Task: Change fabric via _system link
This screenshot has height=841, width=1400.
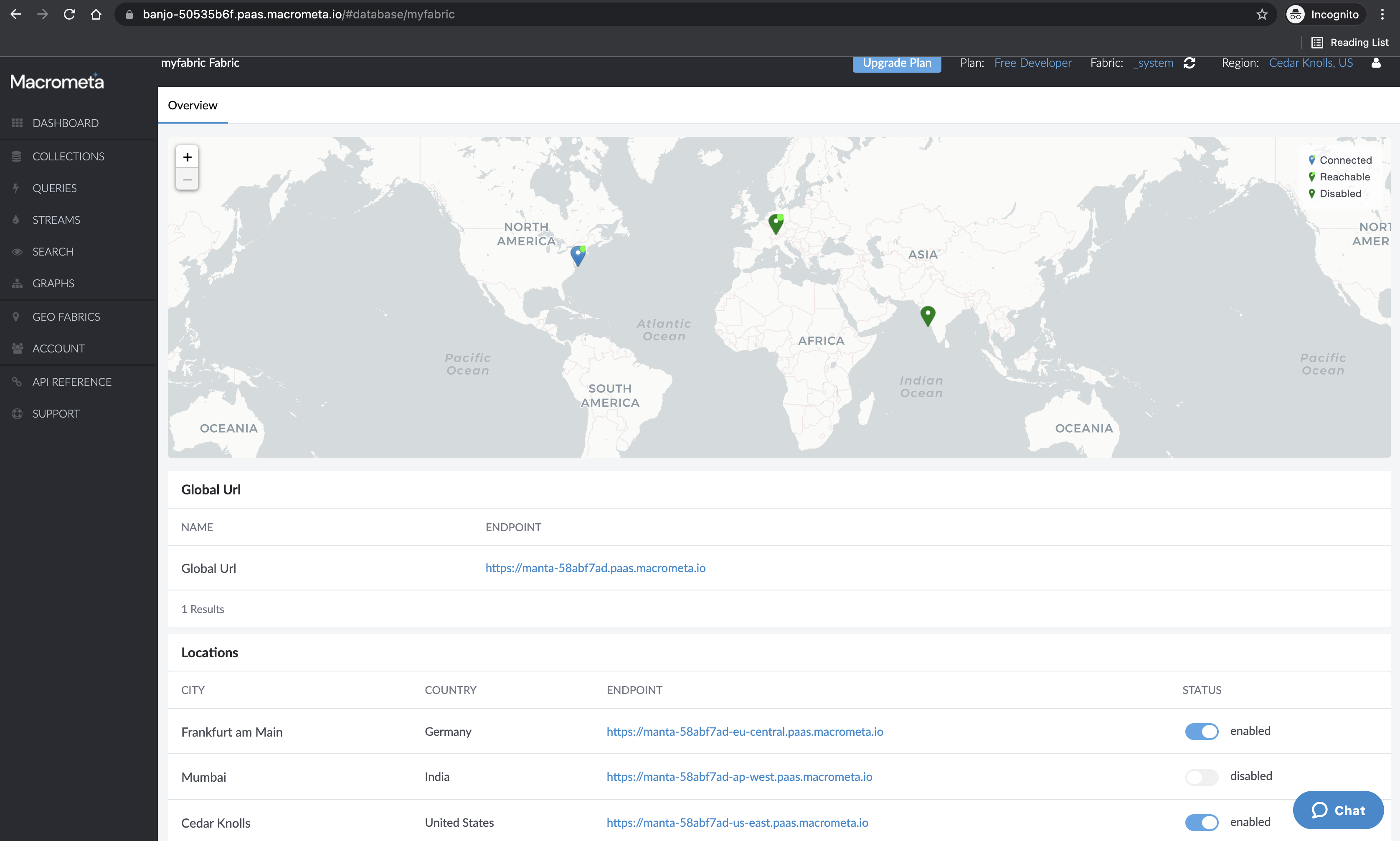Action: [x=1154, y=63]
